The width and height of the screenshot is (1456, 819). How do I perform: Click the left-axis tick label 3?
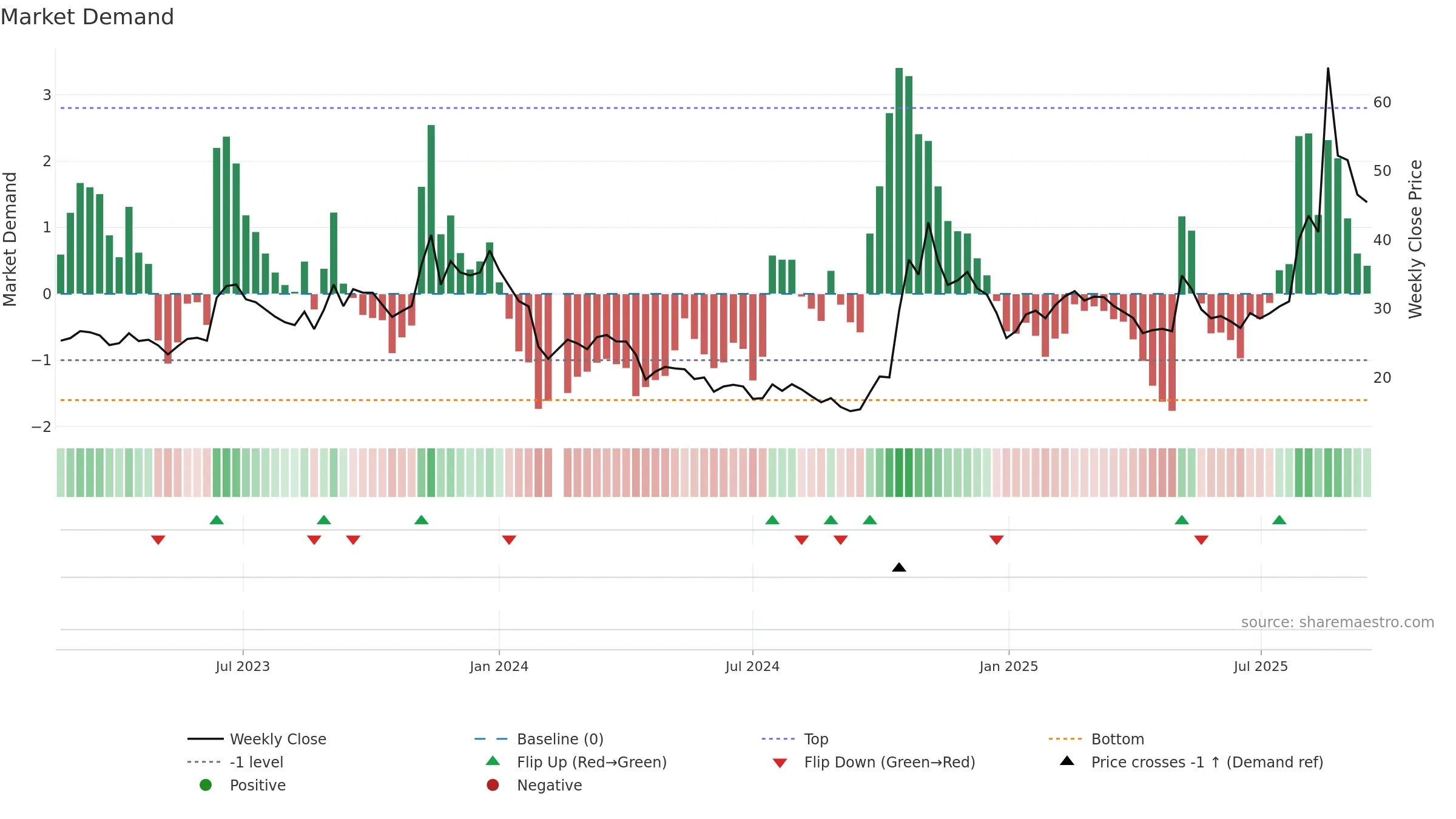[x=47, y=95]
